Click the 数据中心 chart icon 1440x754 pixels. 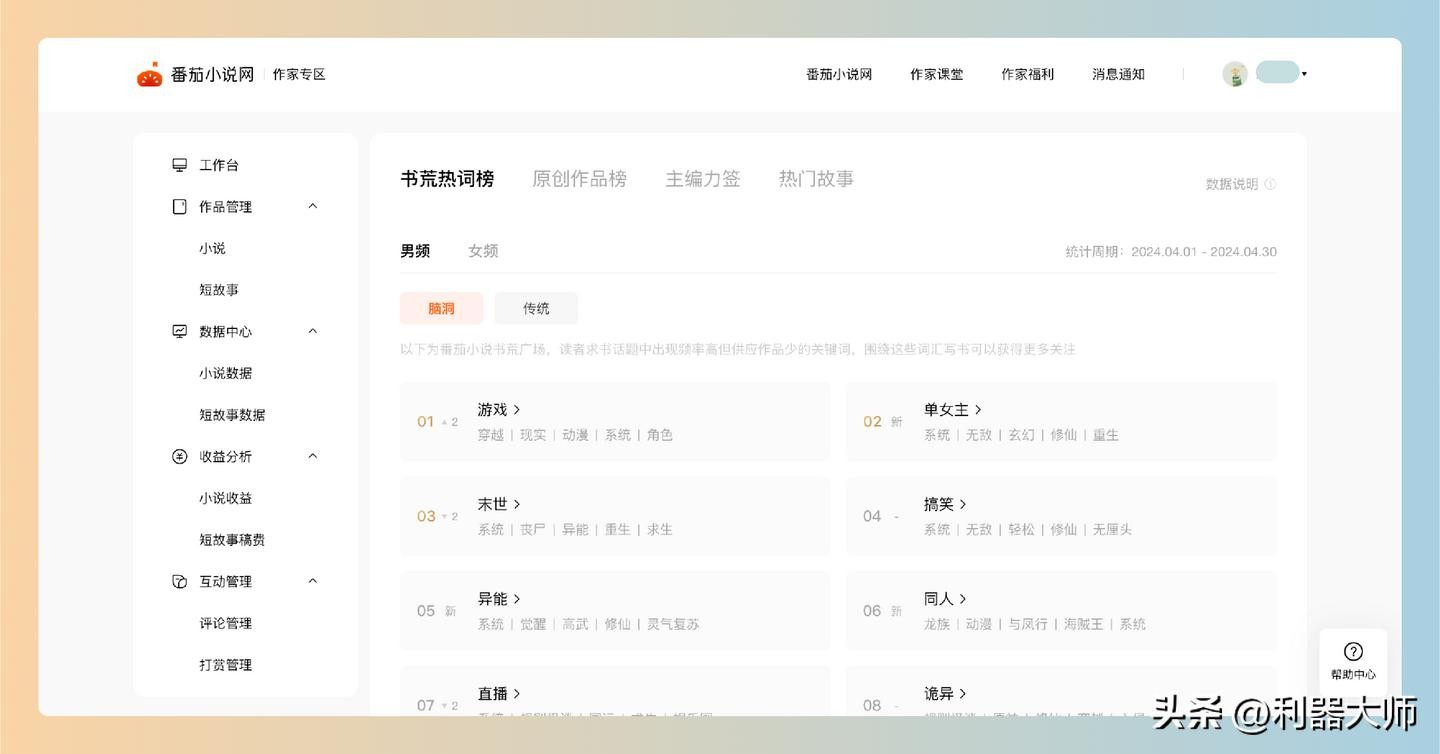coord(180,331)
